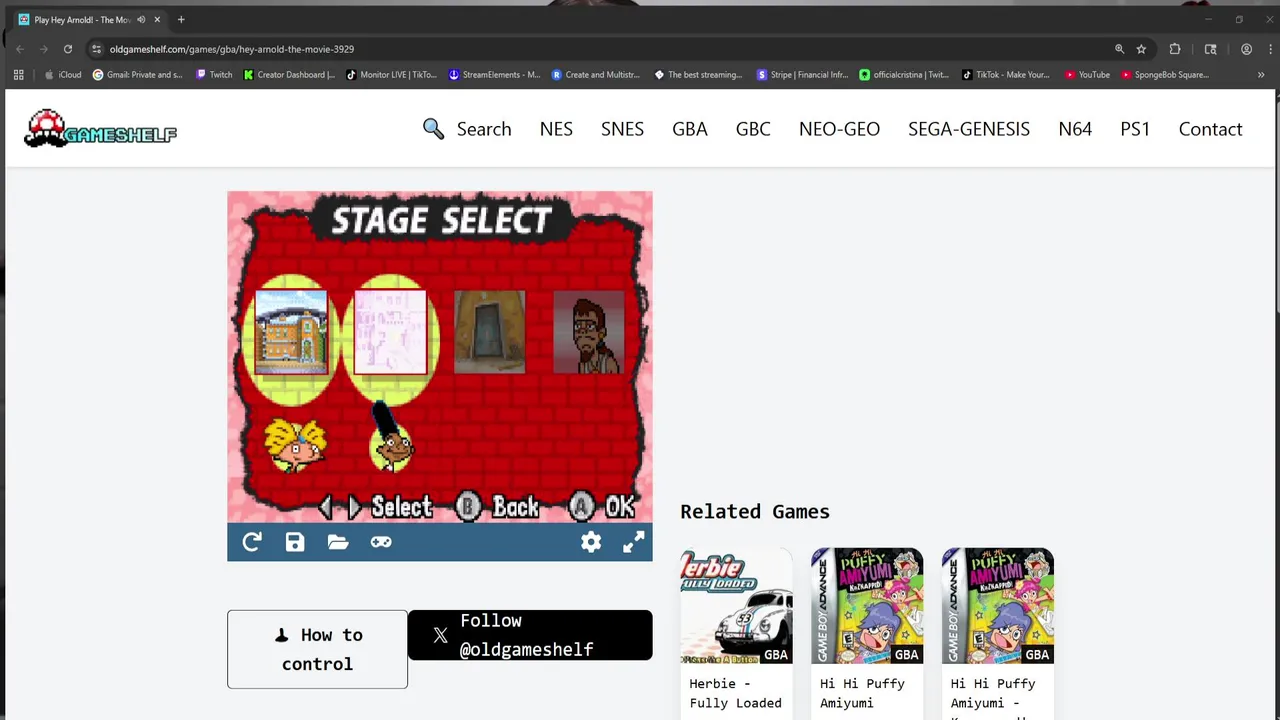1280x720 pixels.
Task: Close the Play Hey Arnold tab
Action: tap(157, 20)
